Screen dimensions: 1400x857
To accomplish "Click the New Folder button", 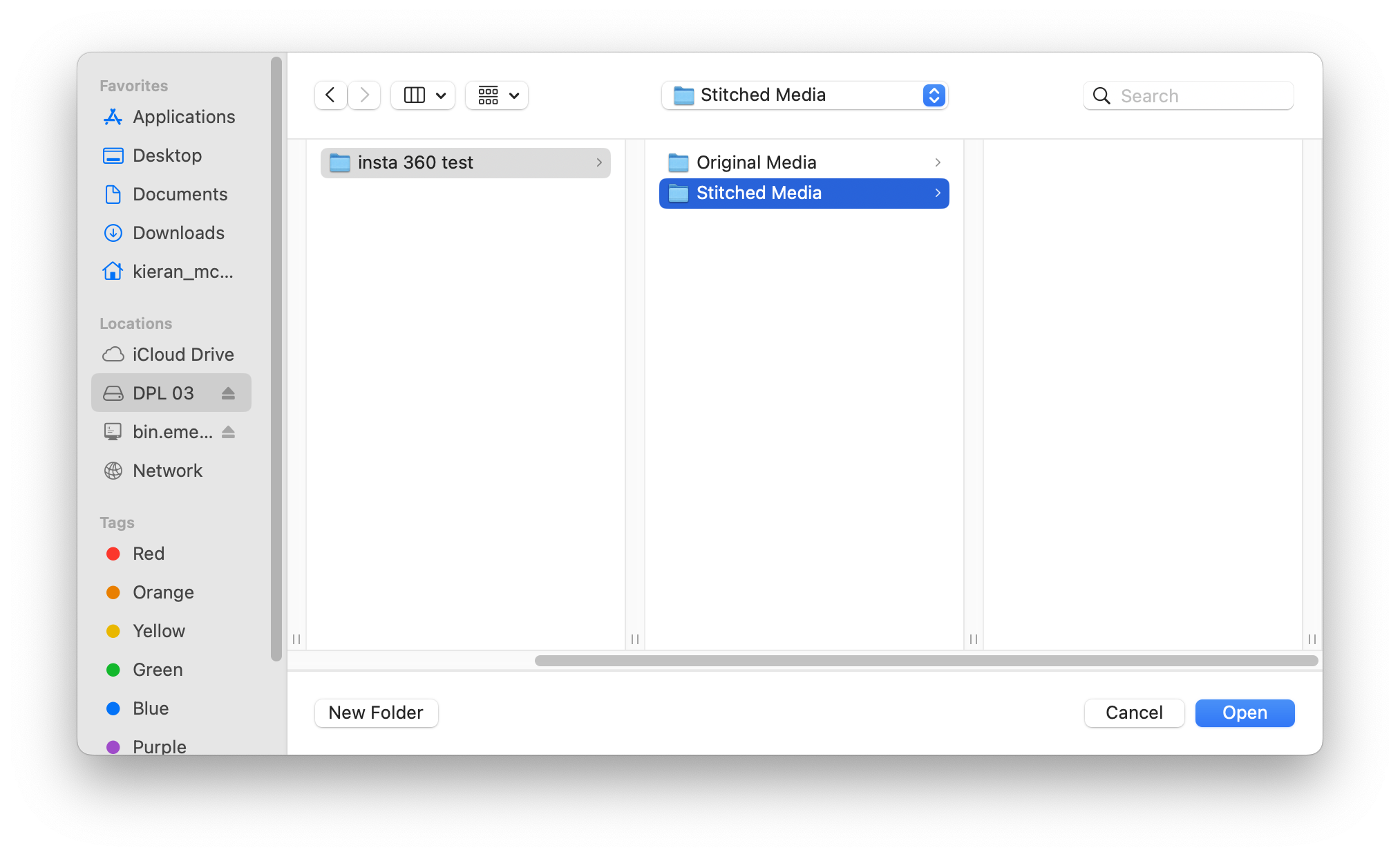I will (376, 713).
